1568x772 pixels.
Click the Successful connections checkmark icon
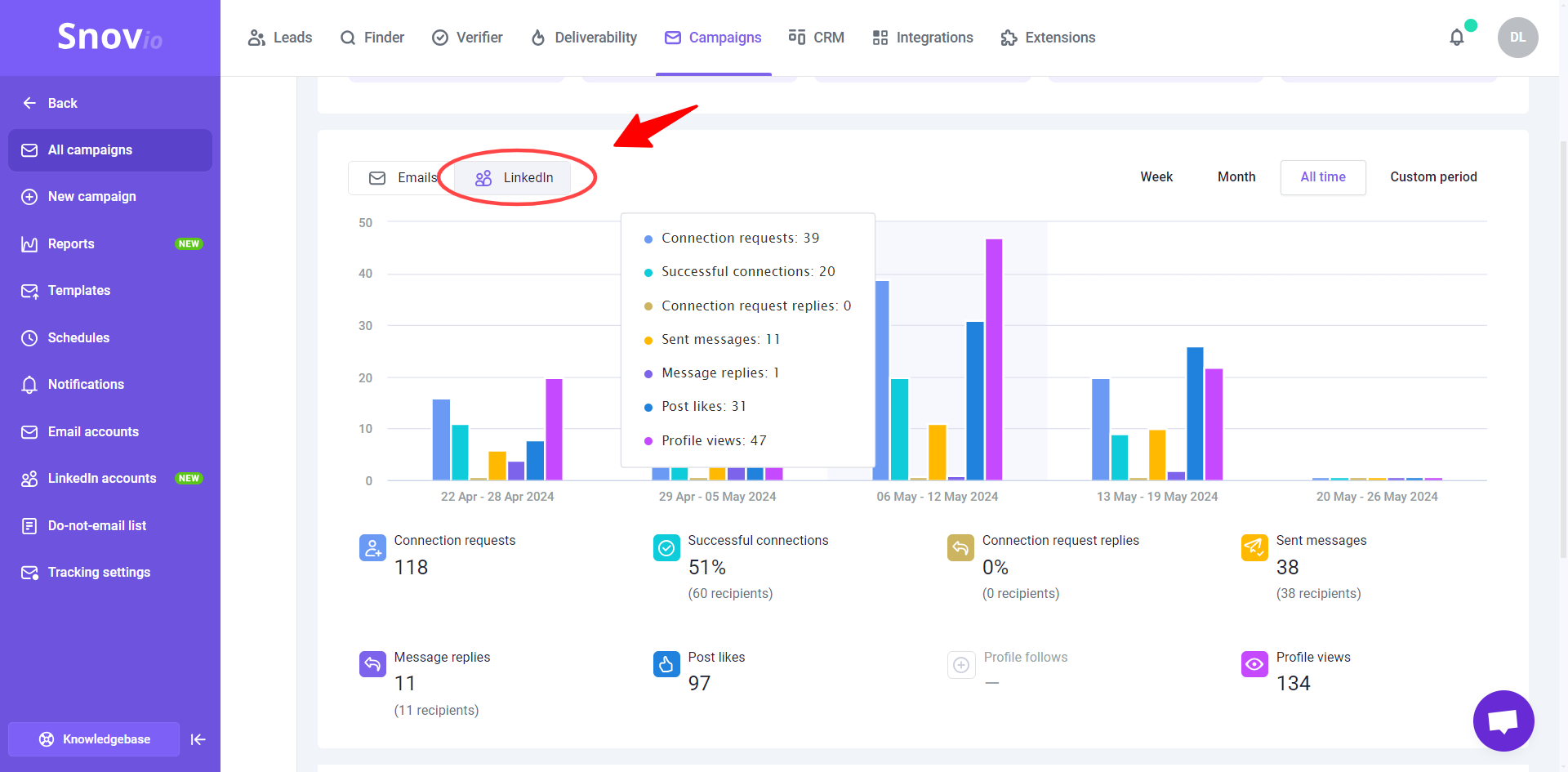pos(666,547)
